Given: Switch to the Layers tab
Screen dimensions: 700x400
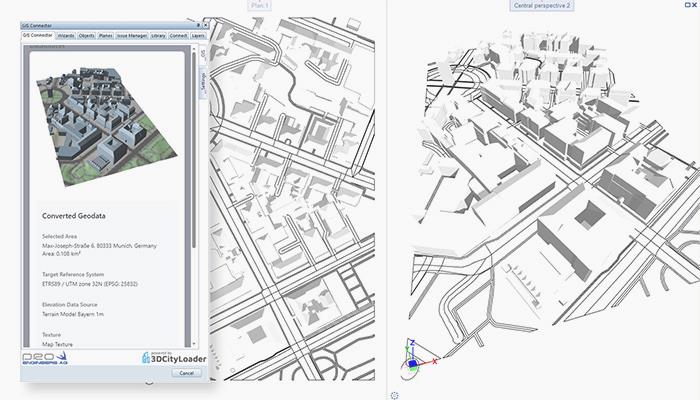Looking at the screenshot, I should point(198,35).
